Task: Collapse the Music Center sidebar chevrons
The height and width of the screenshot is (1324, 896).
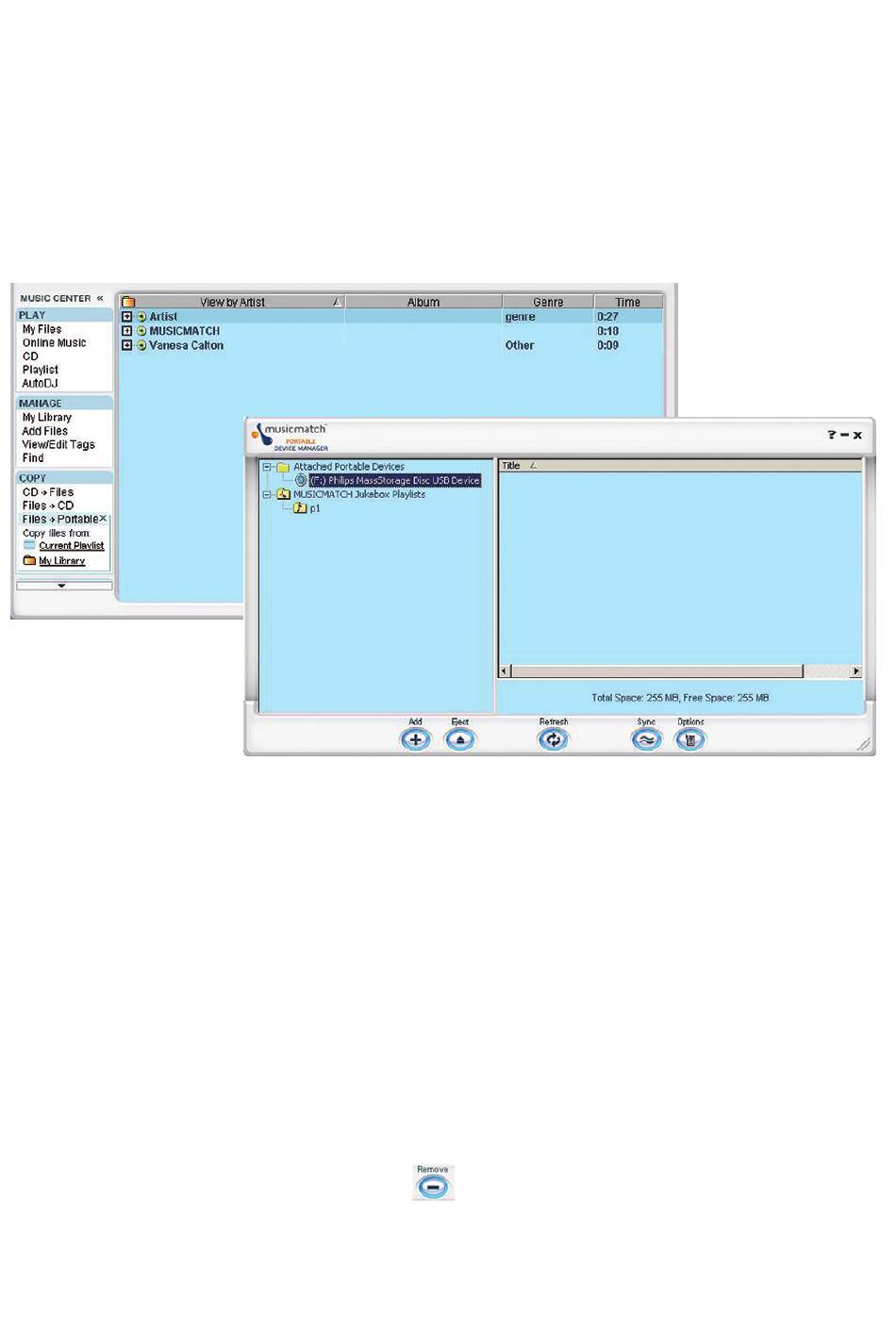Action: [100, 298]
